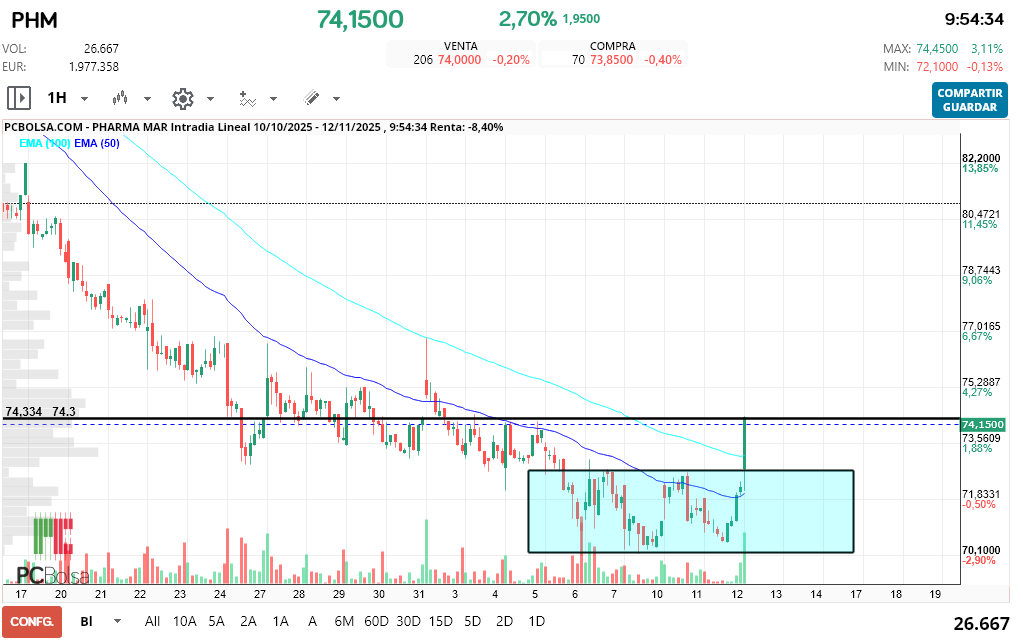The width and height of the screenshot is (1023, 643).
Task: Select the 2D time range
Action: coord(504,621)
